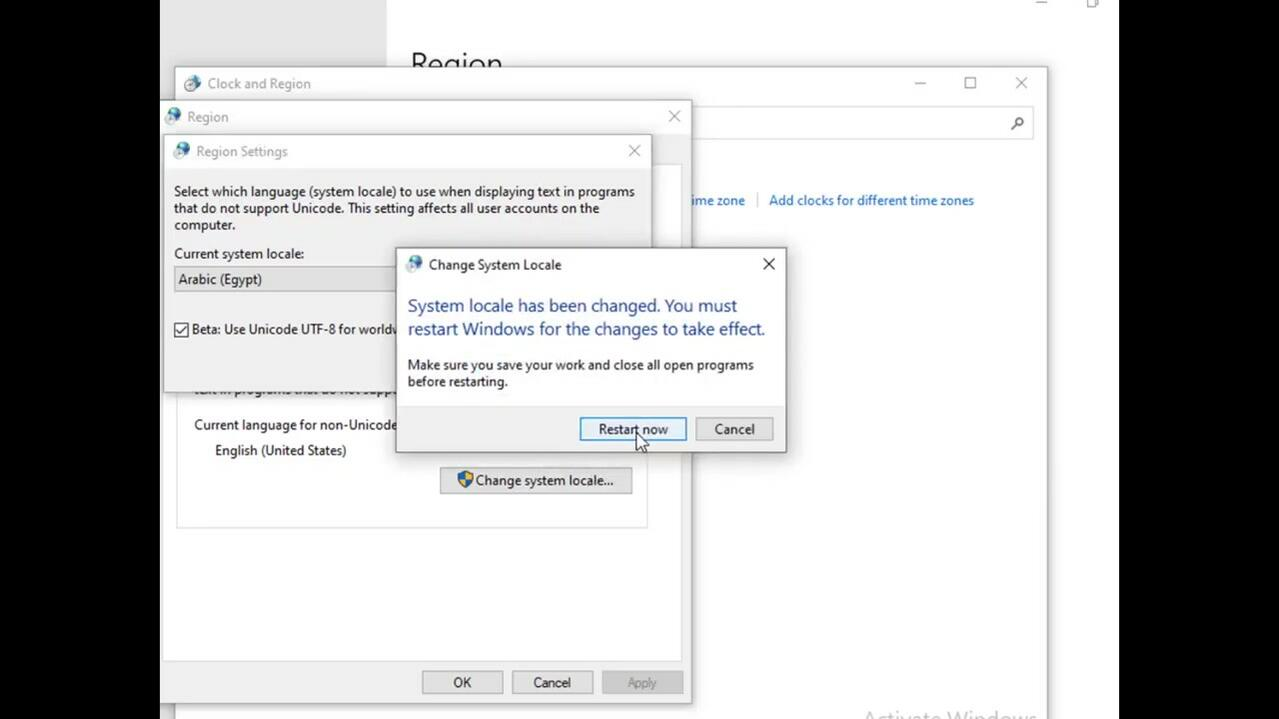Click the Region Settings title bar globe icon
The image size is (1279, 719).
pyautogui.click(x=181, y=151)
